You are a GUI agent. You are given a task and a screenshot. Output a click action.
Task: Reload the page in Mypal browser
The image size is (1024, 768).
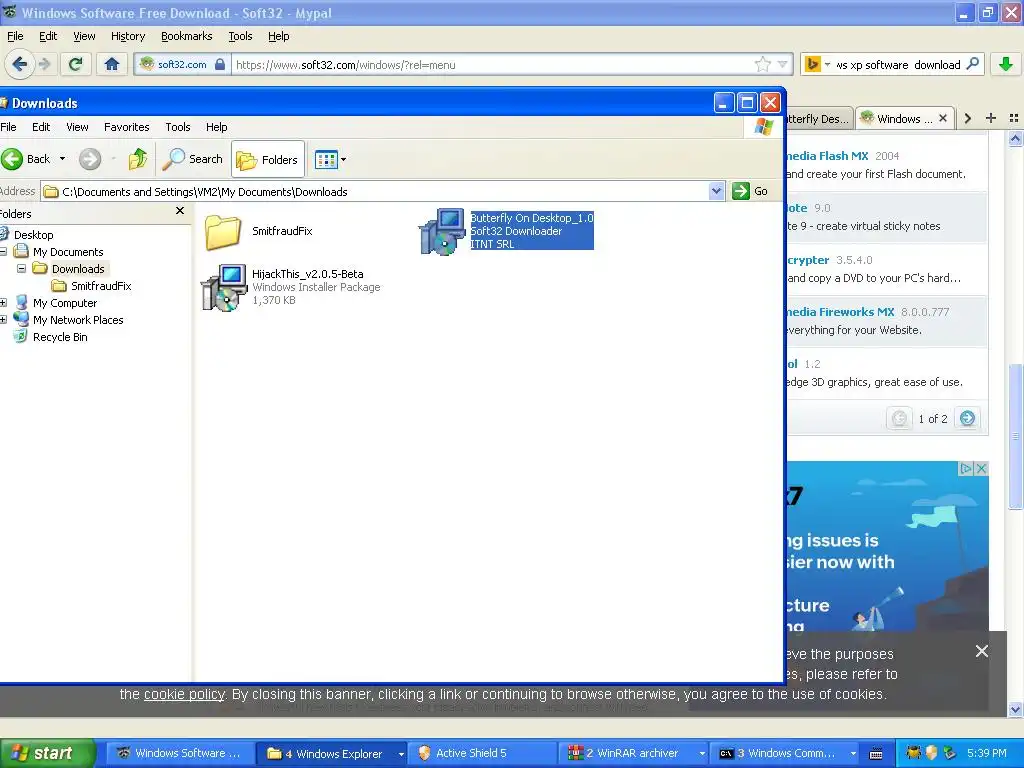point(76,64)
